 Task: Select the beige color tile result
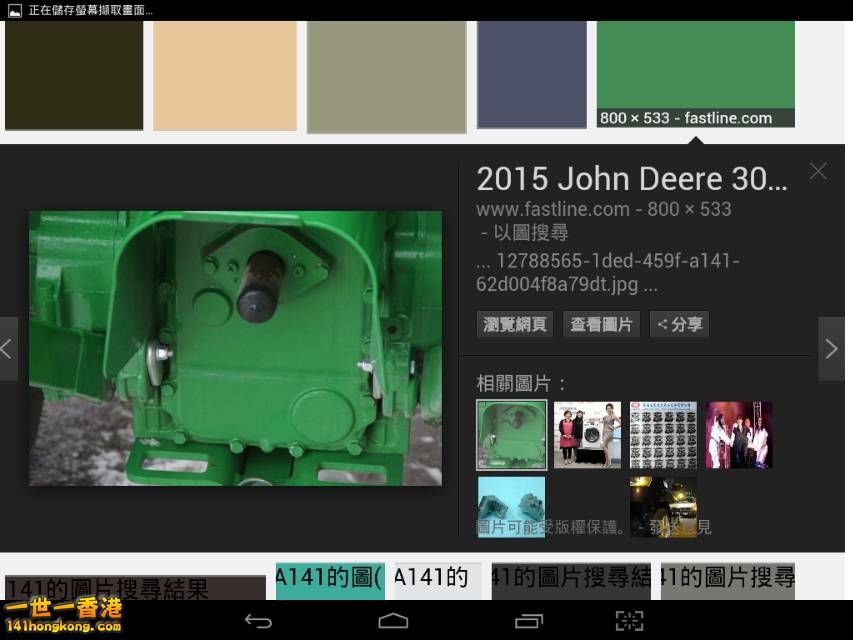[225, 75]
